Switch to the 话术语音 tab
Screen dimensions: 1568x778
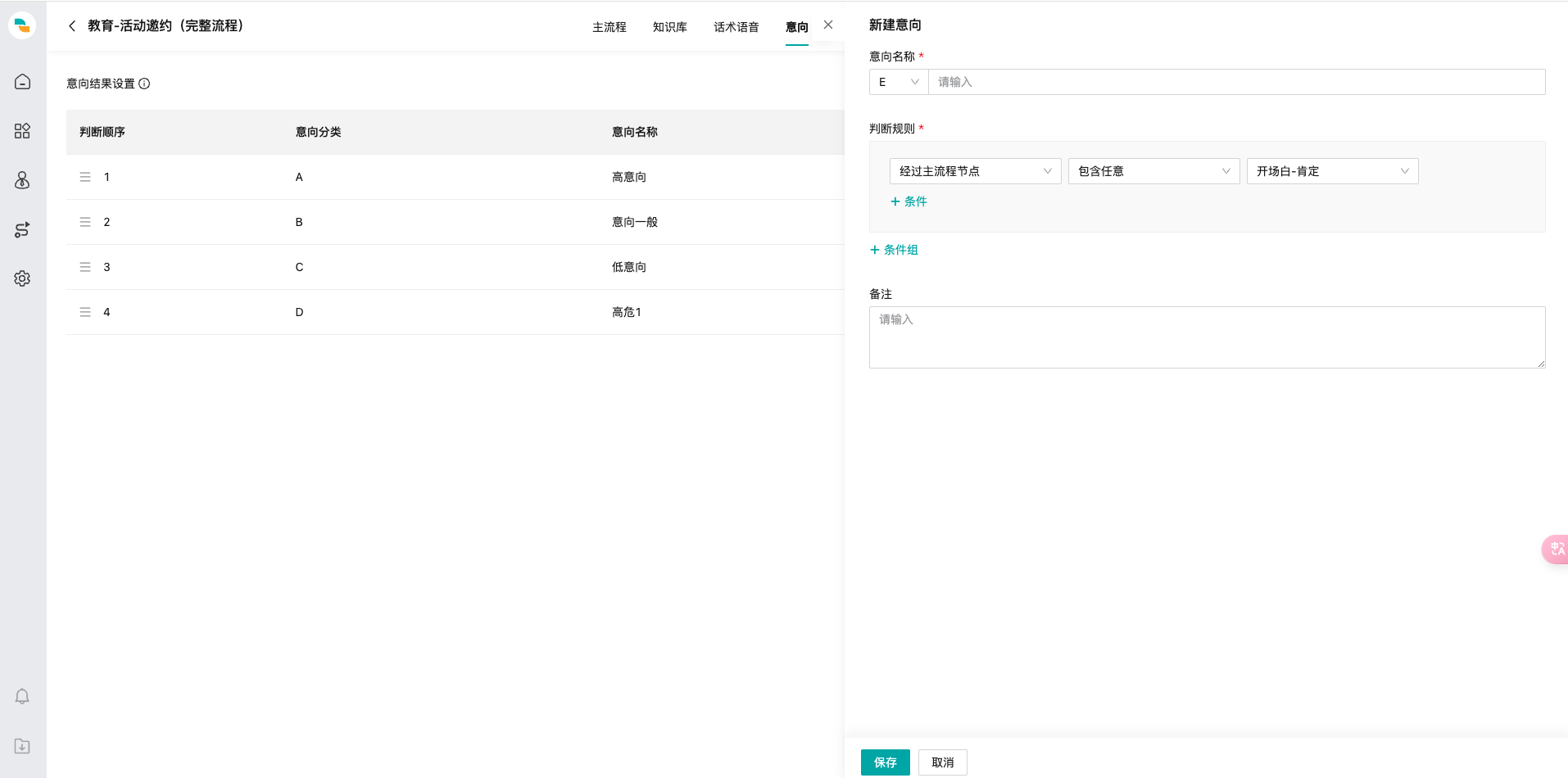pos(736,27)
